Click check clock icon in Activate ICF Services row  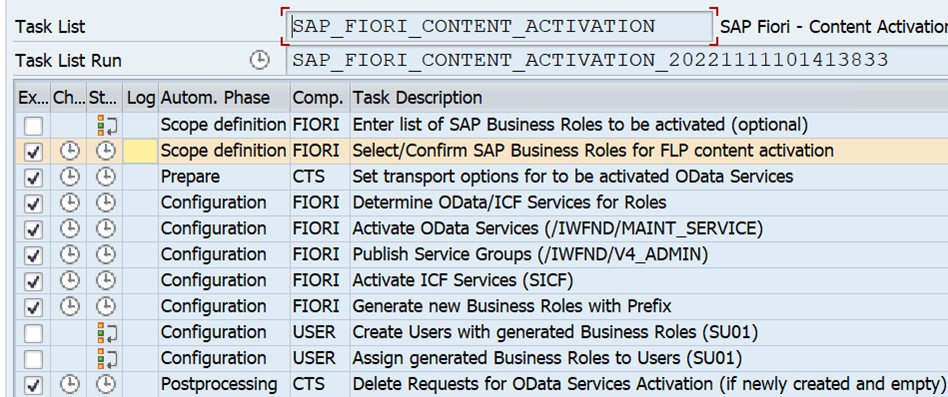[70, 280]
